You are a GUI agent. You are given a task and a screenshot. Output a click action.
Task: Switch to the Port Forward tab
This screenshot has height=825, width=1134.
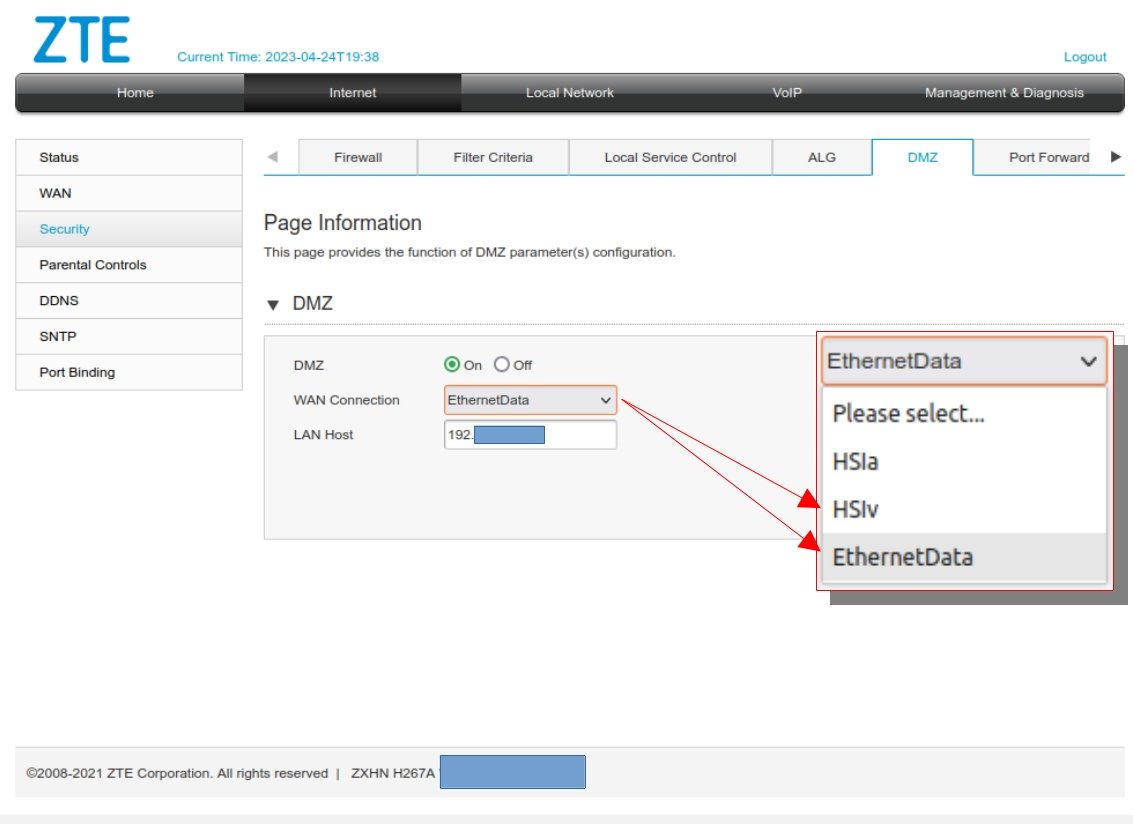tap(1048, 157)
